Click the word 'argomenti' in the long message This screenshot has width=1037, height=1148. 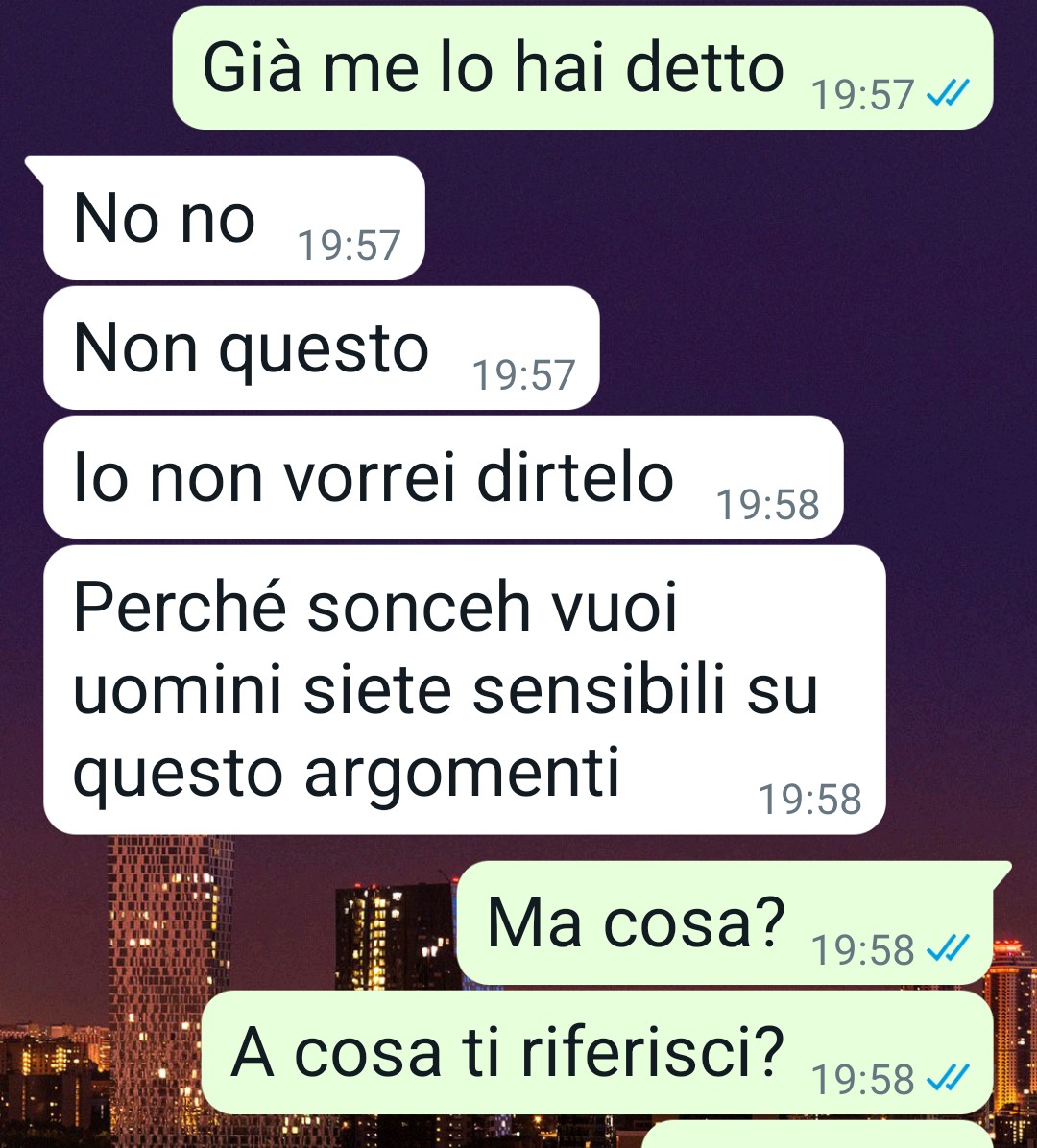coord(462,774)
